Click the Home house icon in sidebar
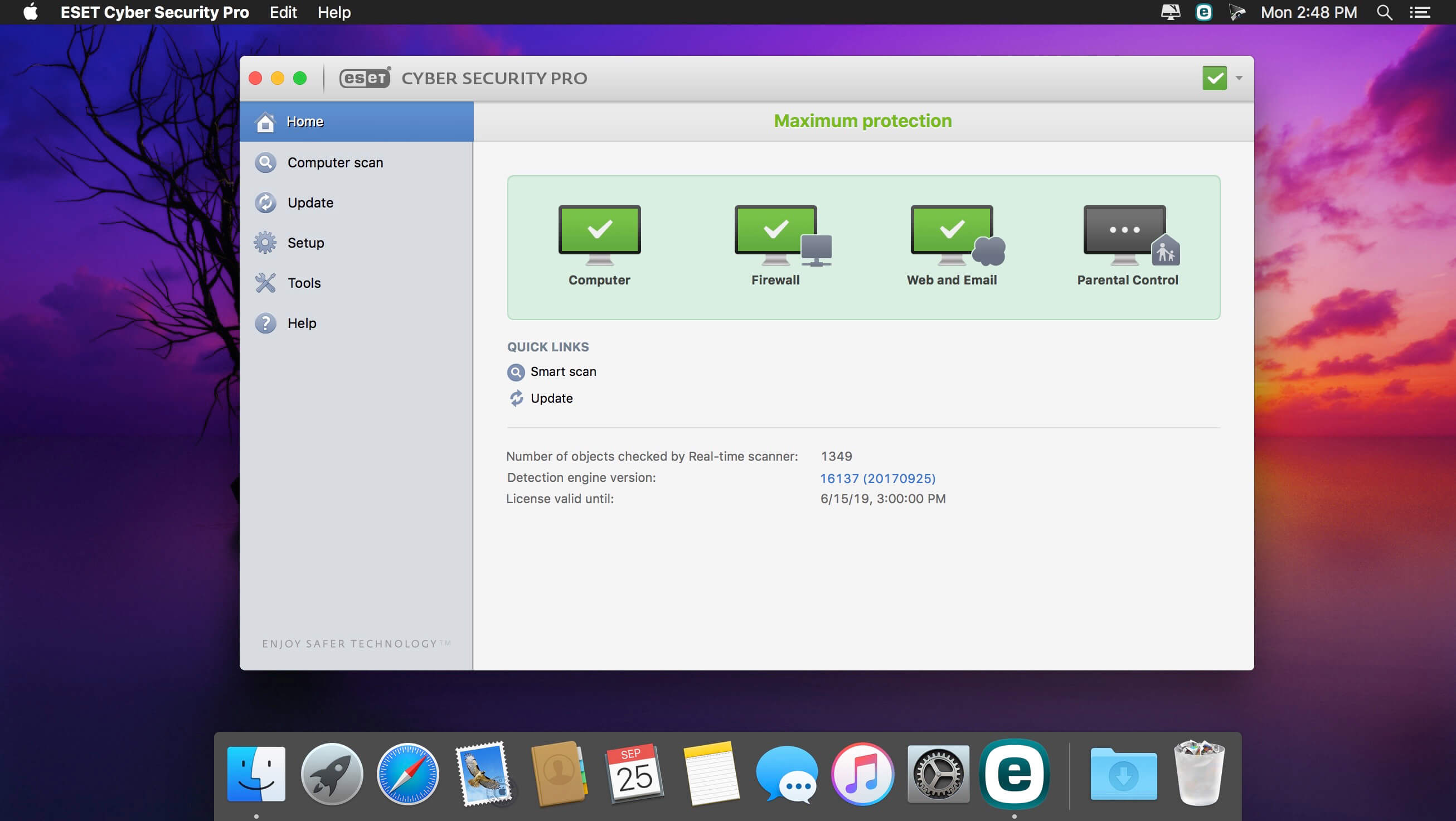This screenshot has width=1456, height=821. (265, 122)
